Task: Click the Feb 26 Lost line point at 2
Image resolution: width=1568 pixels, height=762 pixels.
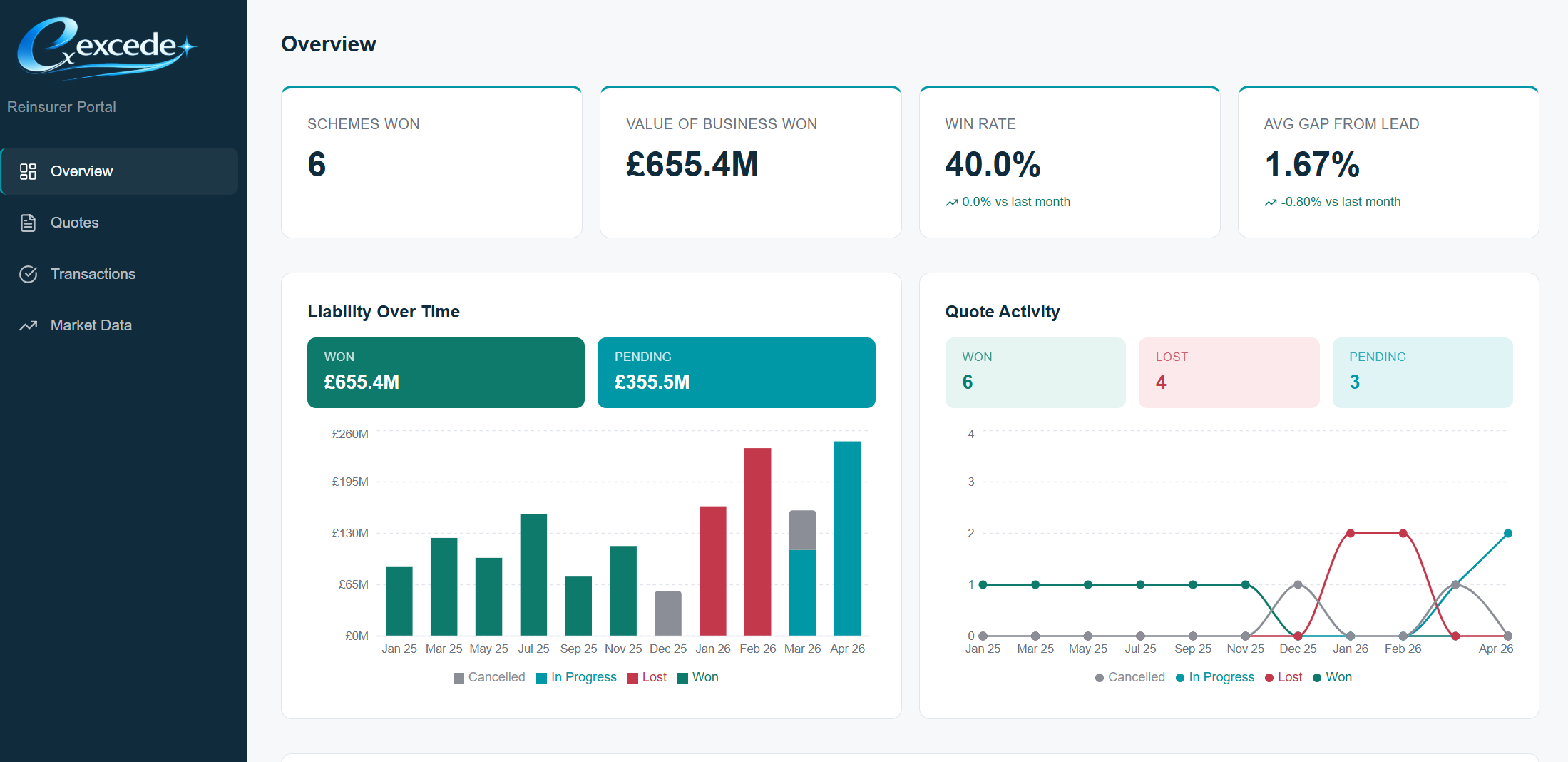Action: click(1403, 533)
